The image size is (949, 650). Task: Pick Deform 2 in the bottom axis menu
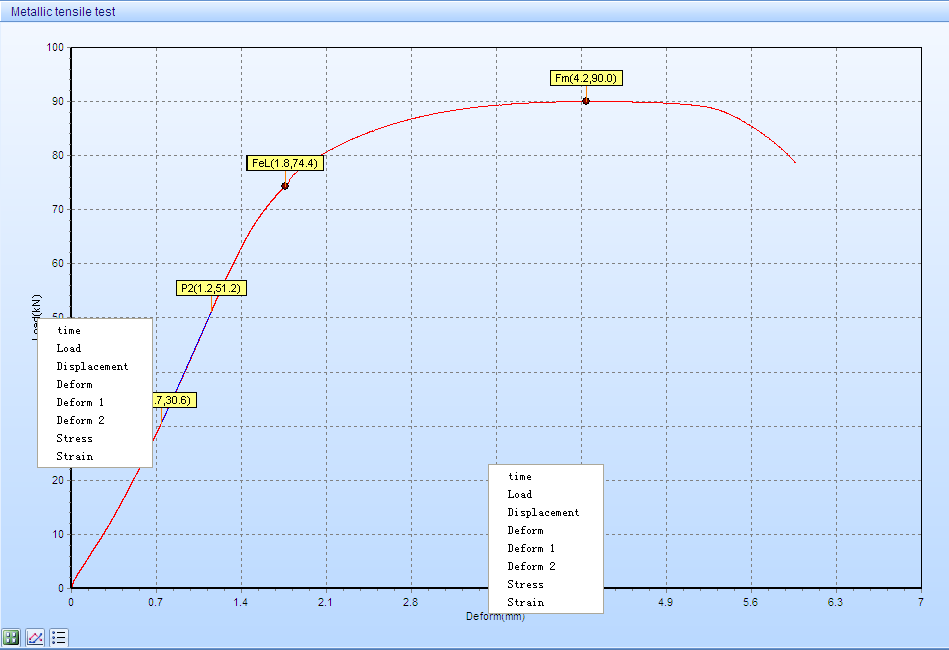531,566
